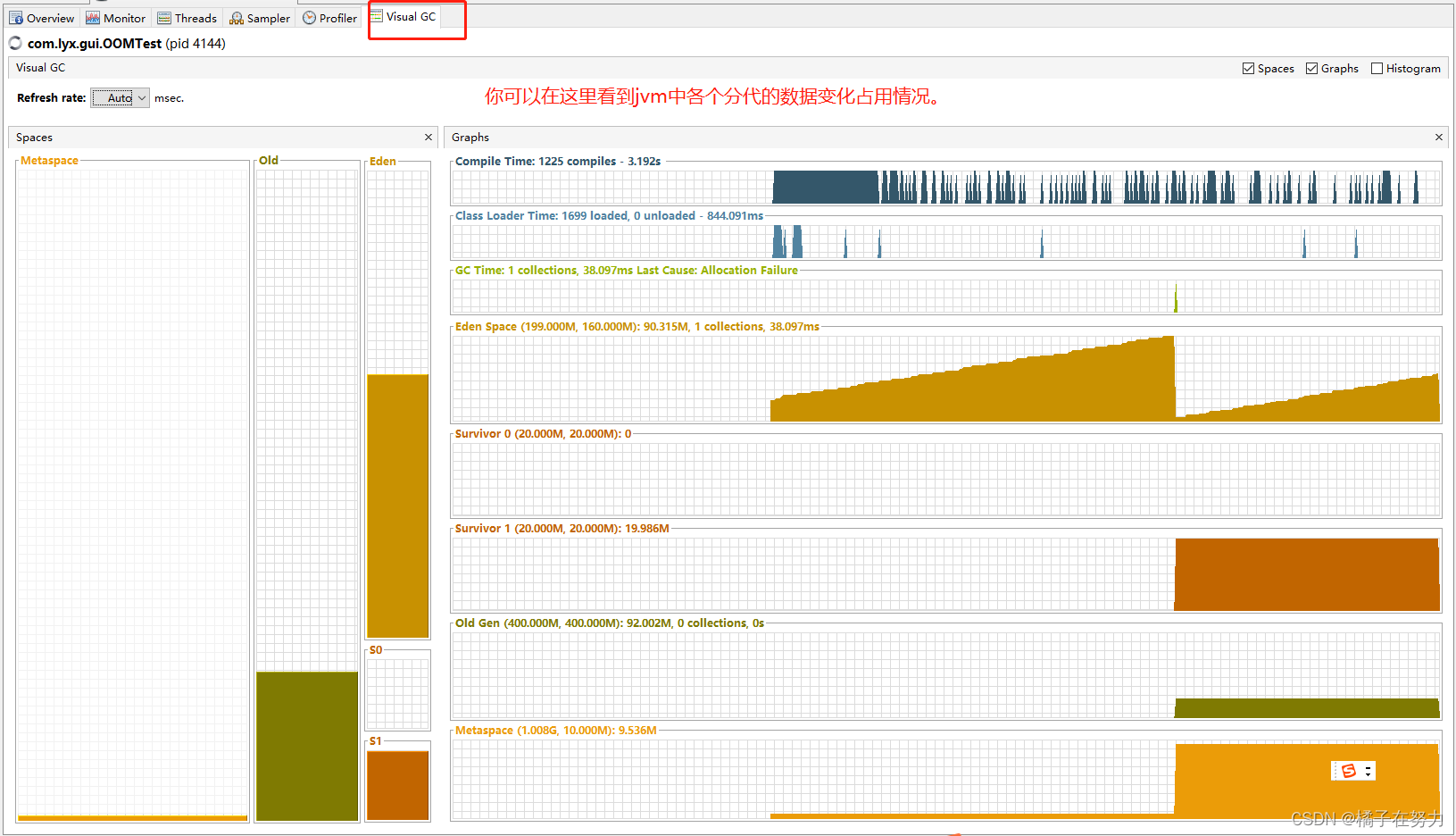Close the Spaces panel
The image size is (1456, 836).
(428, 137)
